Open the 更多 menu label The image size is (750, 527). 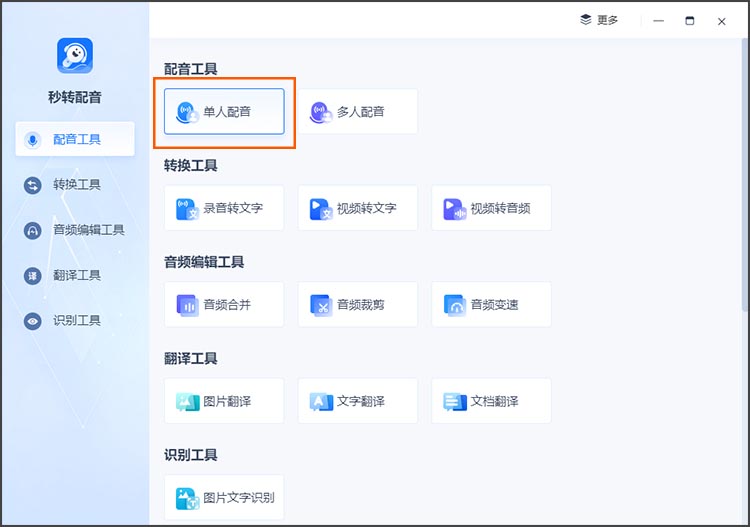pyautogui.click(x=607, y=20)
